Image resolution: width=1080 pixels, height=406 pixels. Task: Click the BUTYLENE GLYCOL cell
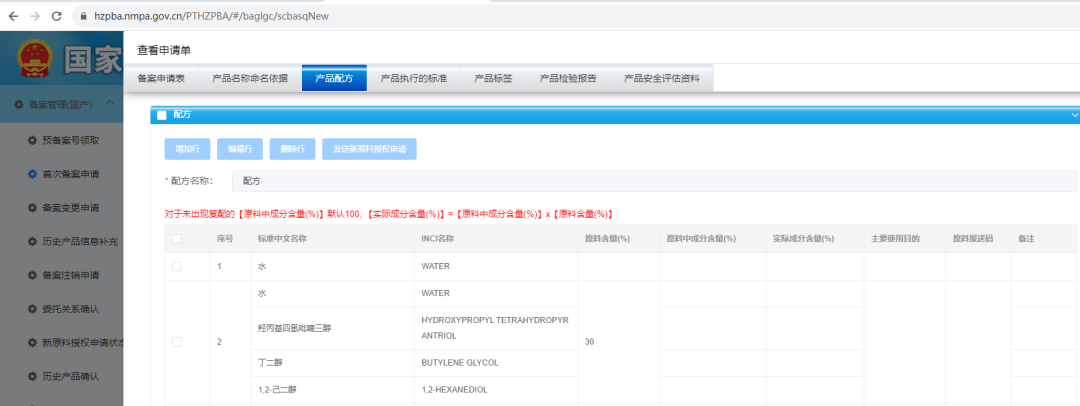[x=496, y=363]
